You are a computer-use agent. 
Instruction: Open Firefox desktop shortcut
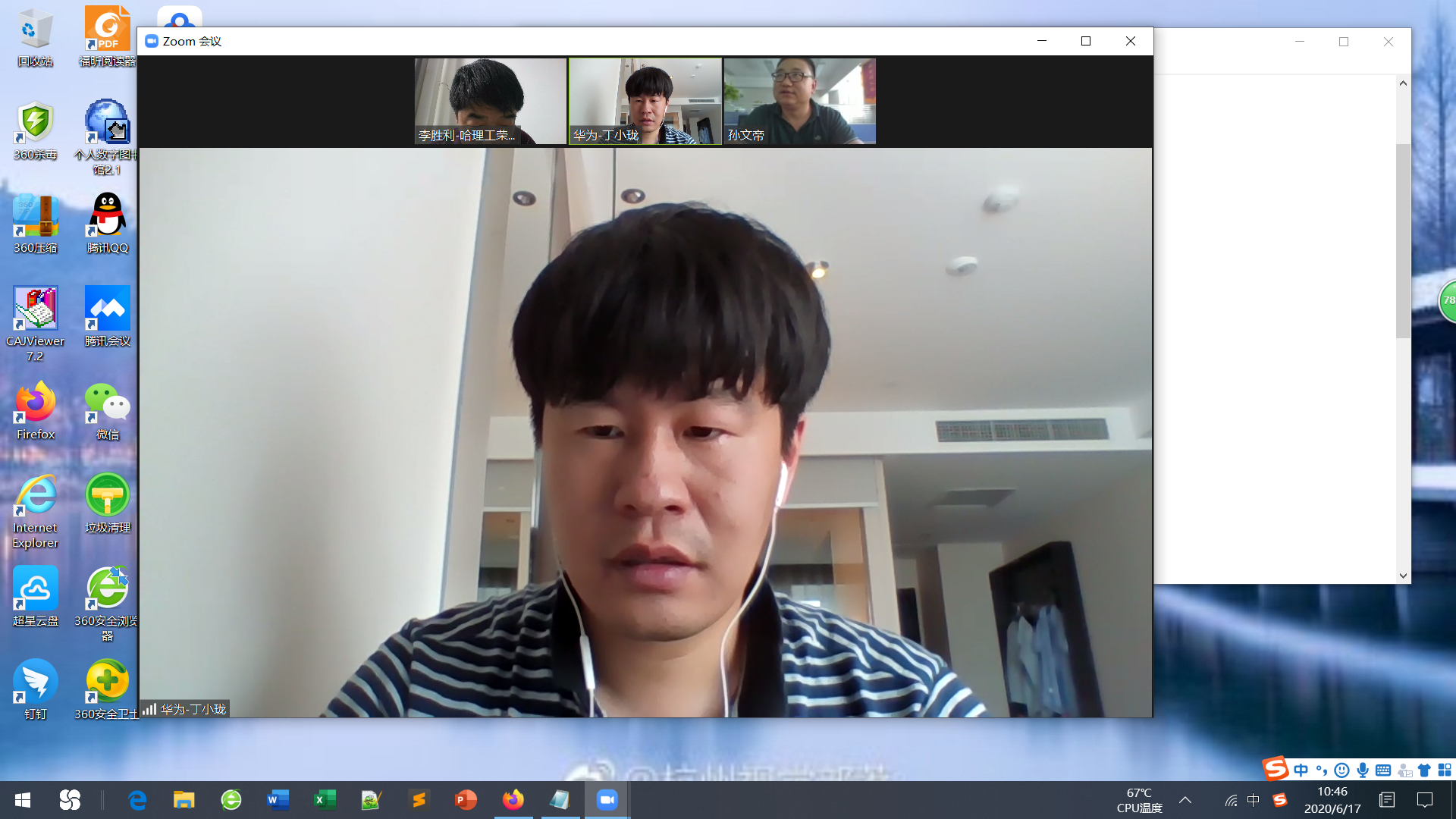35,410
